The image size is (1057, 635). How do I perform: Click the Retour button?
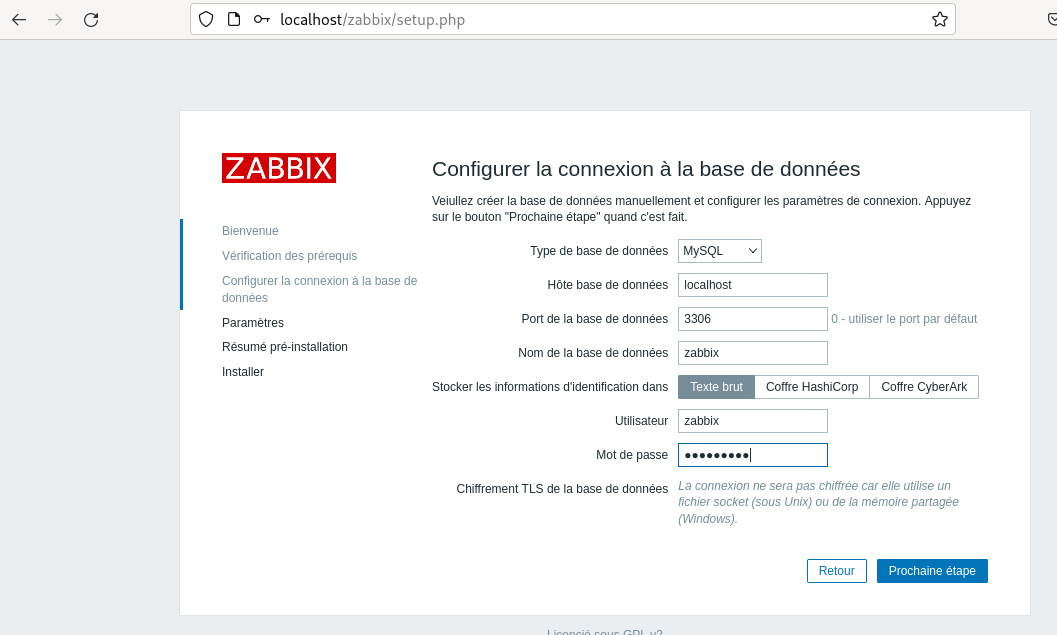click(836, 571)
